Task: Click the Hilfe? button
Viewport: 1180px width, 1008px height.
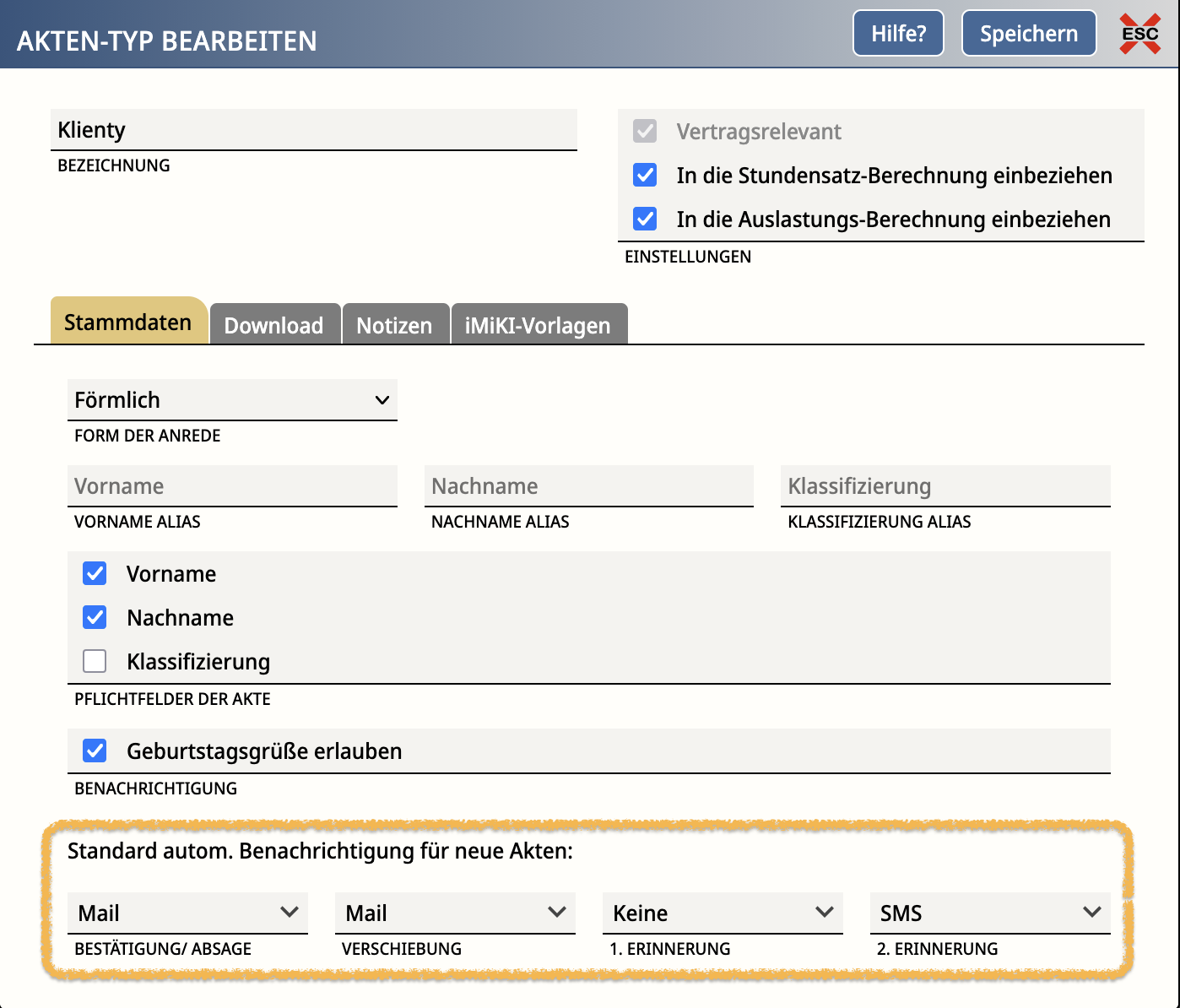Action: tap(898, 34)
